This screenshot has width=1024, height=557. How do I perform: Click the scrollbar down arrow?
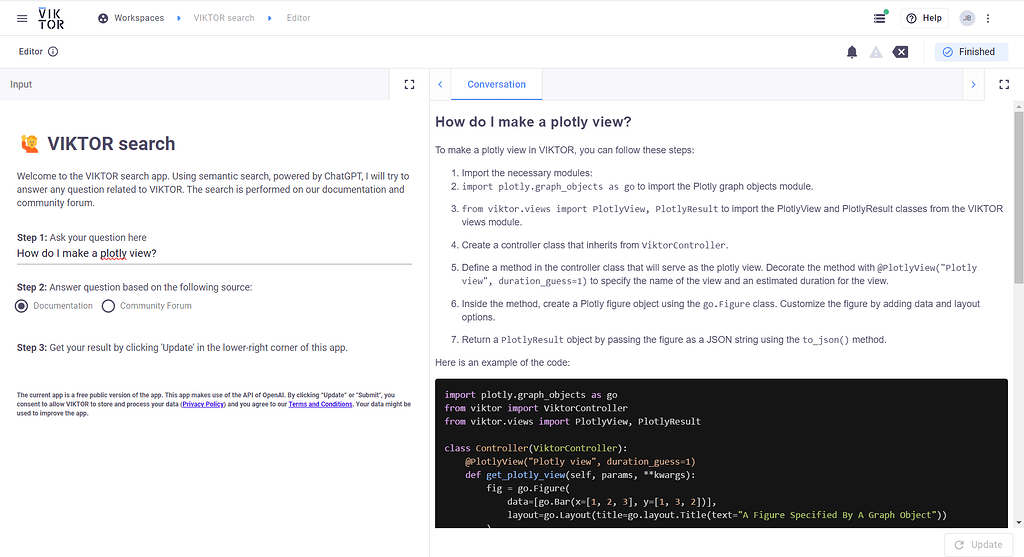coord(1018,522)
